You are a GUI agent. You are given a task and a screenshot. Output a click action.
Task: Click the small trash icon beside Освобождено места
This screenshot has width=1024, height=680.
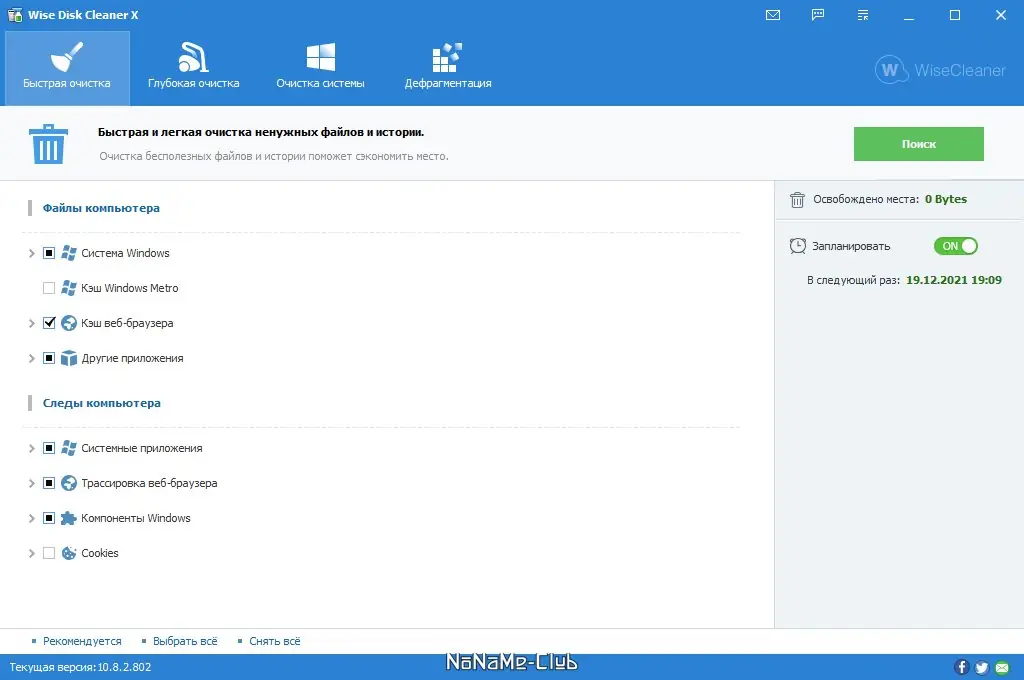797,199
